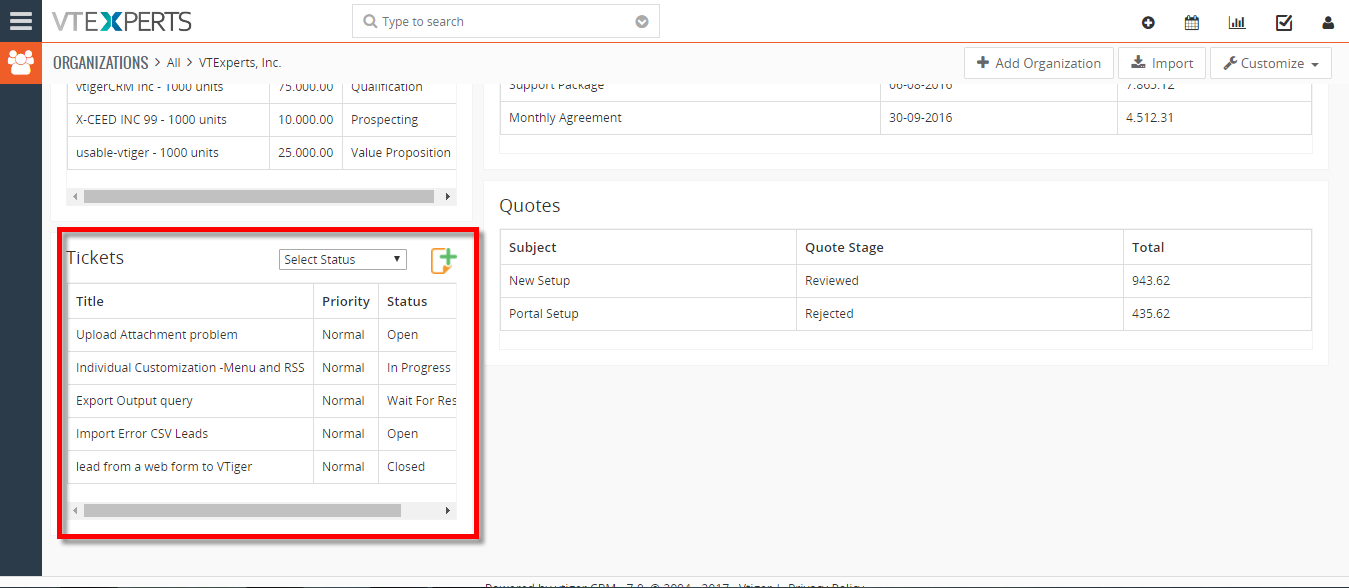Open the user profile icon
The width and height of the screenshot is (1349, 588).
tap(1328, 22)
